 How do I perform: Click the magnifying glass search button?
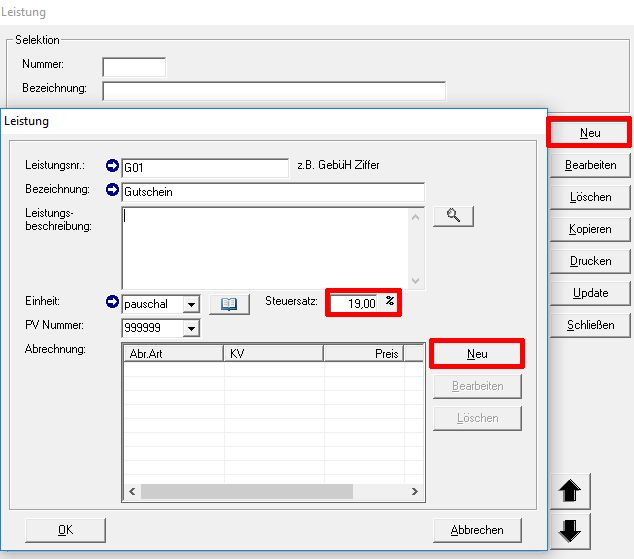[452, 216]
